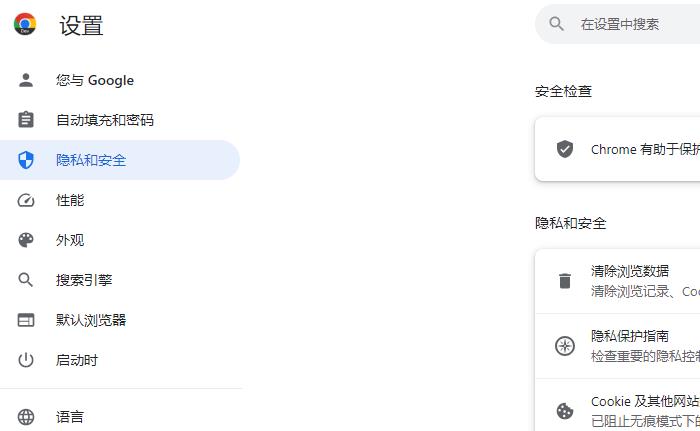Click the speedometer icon for 性能
Image resolution: width=700 pixels, height=431 pixels.
click(26, 200)
